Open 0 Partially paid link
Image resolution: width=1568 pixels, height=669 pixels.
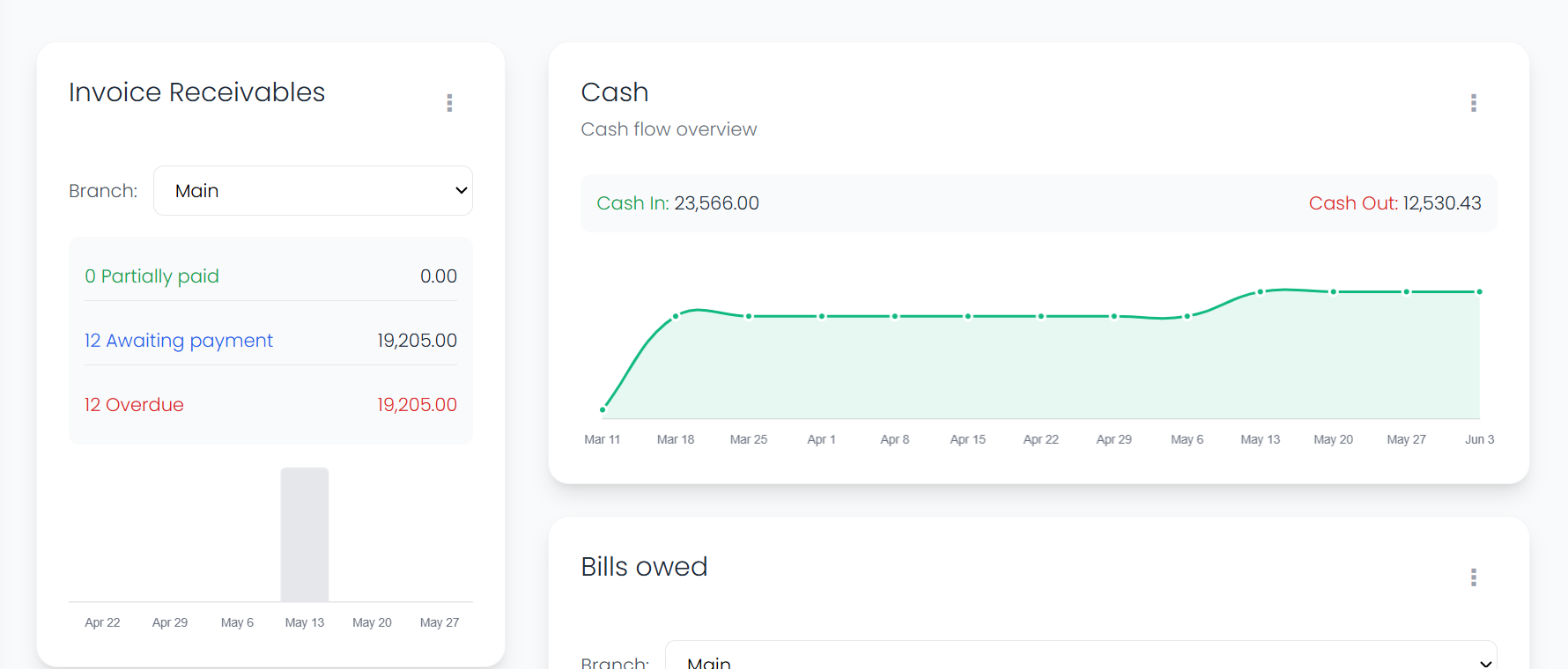point(152,276)
